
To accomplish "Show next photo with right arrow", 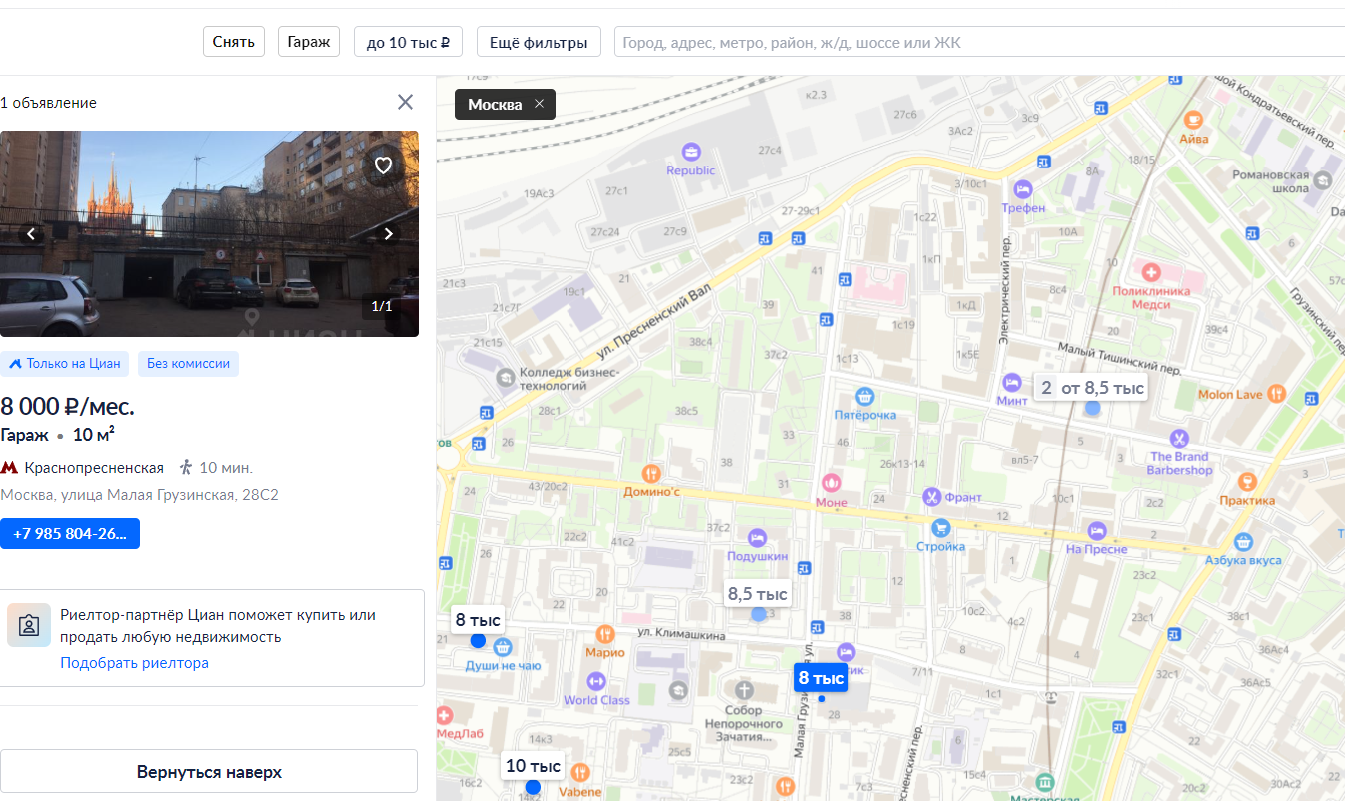I will point(388,234).
